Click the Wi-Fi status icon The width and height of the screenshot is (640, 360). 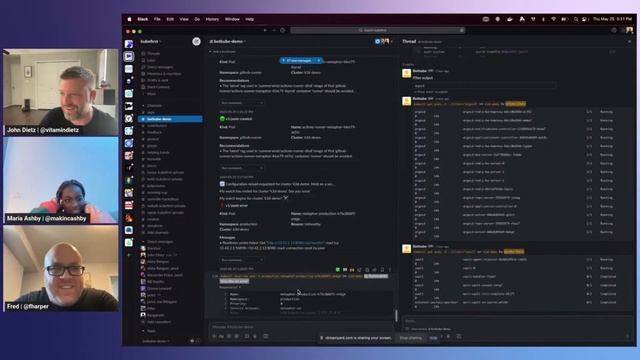pyautogui.click(x=553, y=19)
